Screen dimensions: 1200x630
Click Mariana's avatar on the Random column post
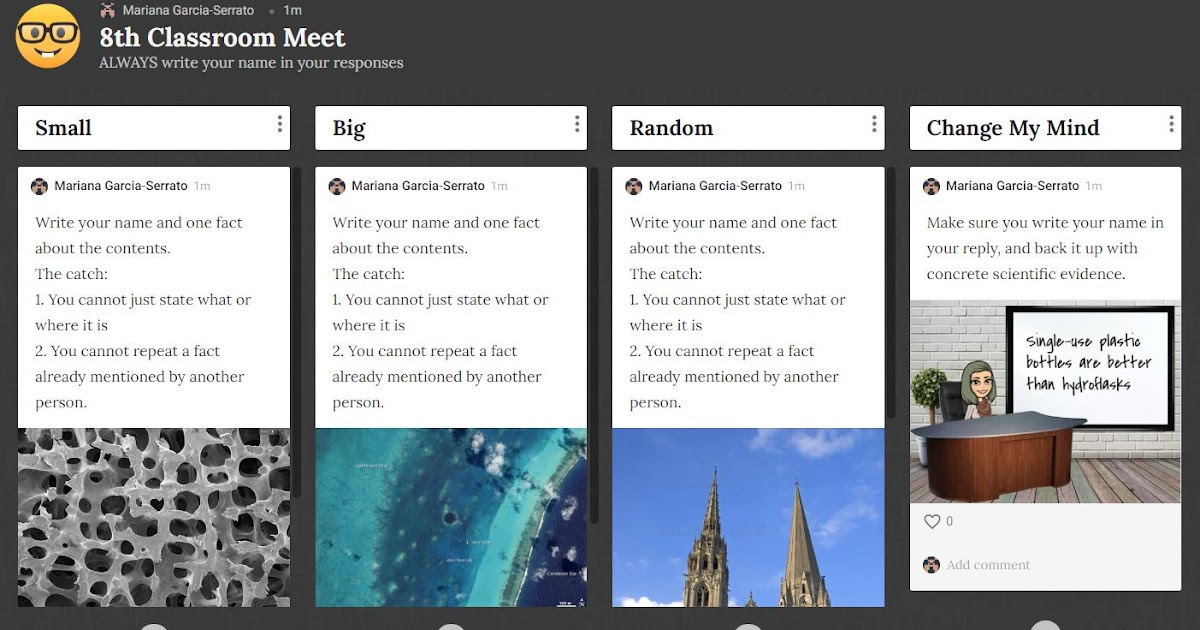(x=634, y=186)
